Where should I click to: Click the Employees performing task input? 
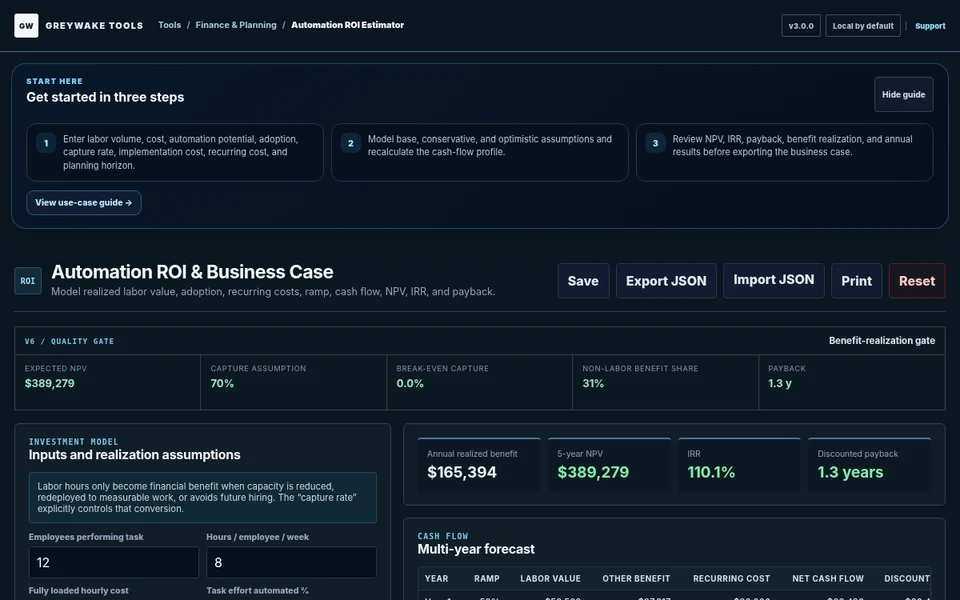coord(114,562)
